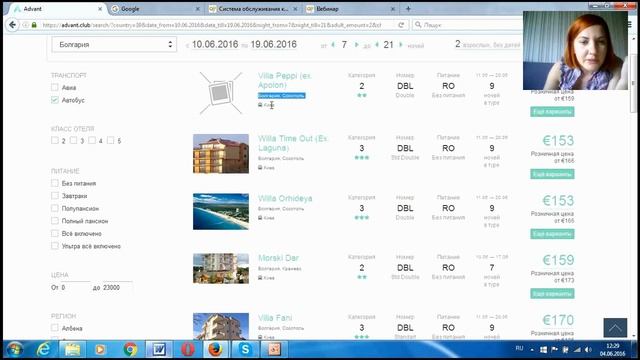Open Google Chrome from the taskbar
640x360 pixels.
click(130, 349)
